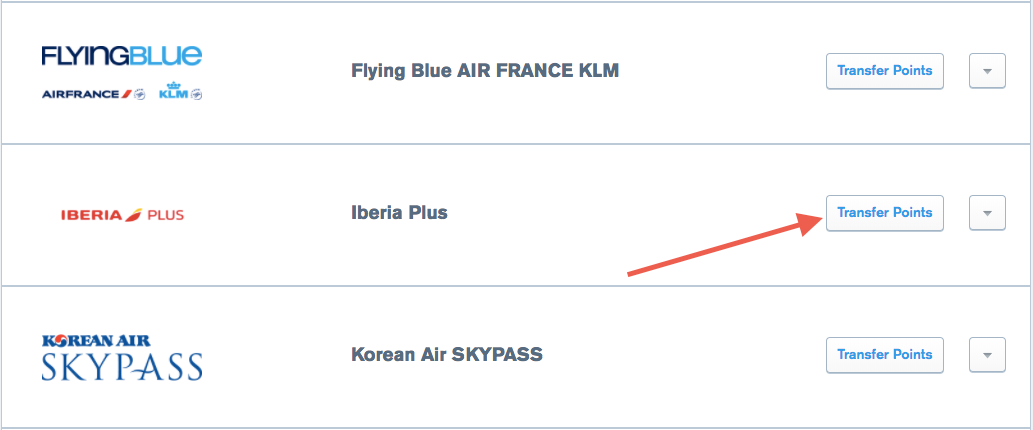Viewport: 1033px width, 430px height.
Task: Click the KOREAN AIR wordmark in logo
Action: pyautogui.click(x=96, y=340)
